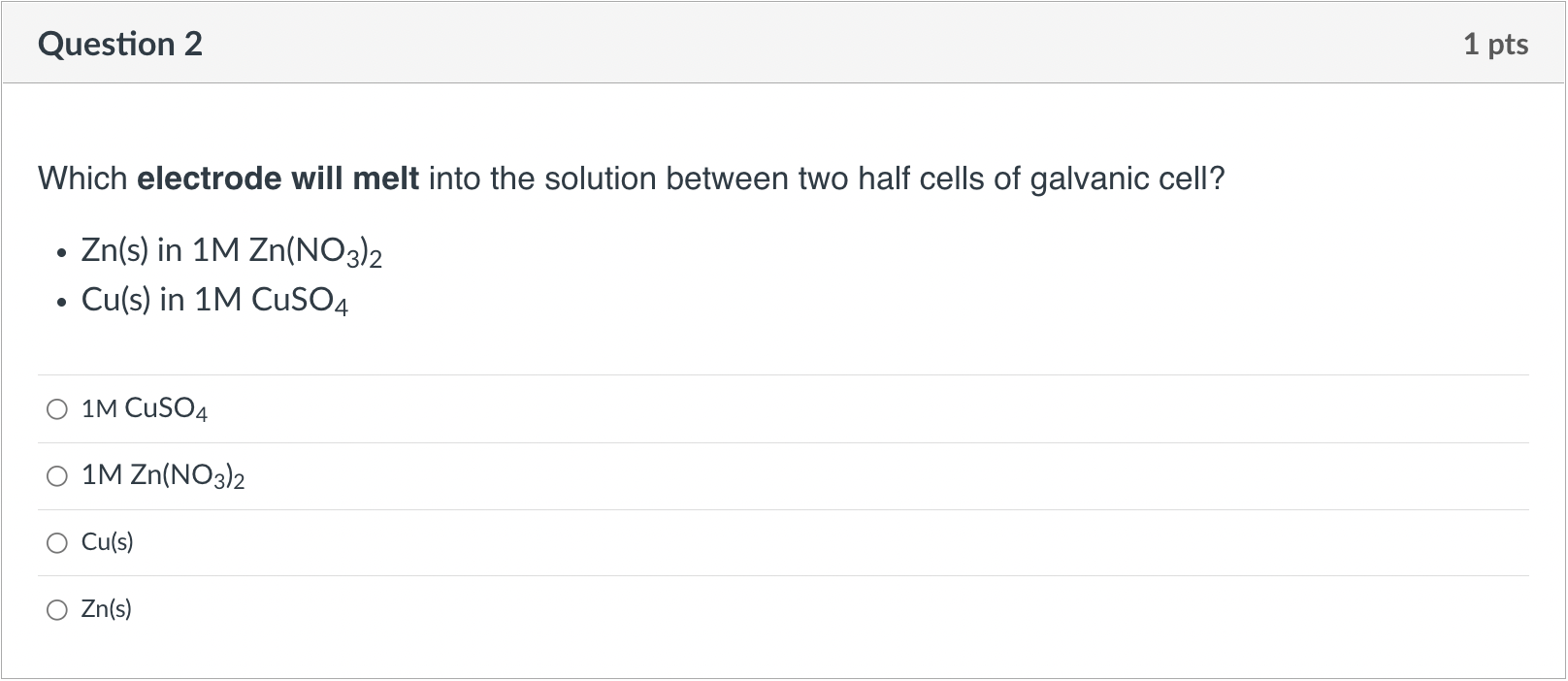
Task: Click the 1M Zn(NO3)2 answer label text
Action: pos(163,475)
